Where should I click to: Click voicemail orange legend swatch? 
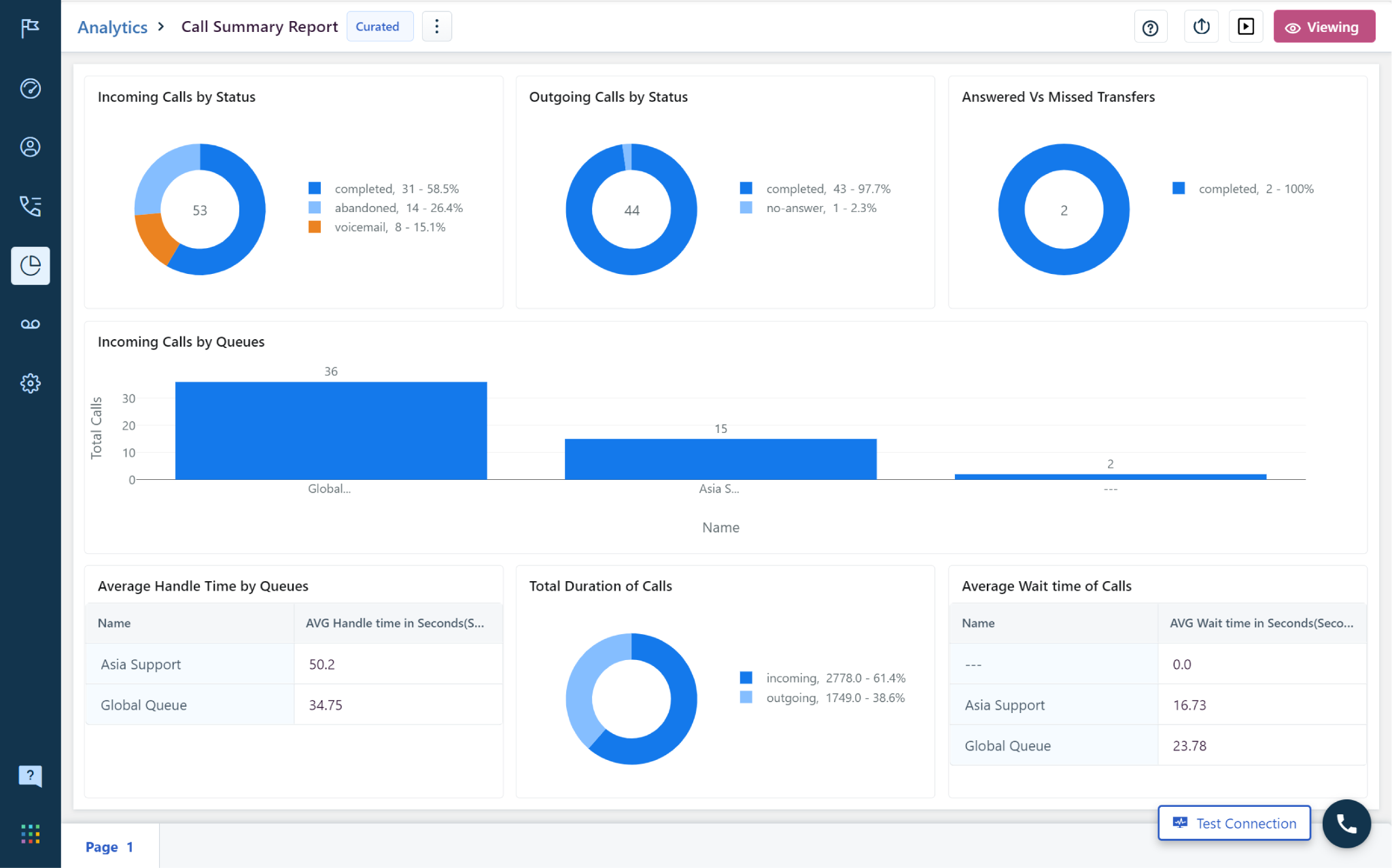[x=315, y=227]
